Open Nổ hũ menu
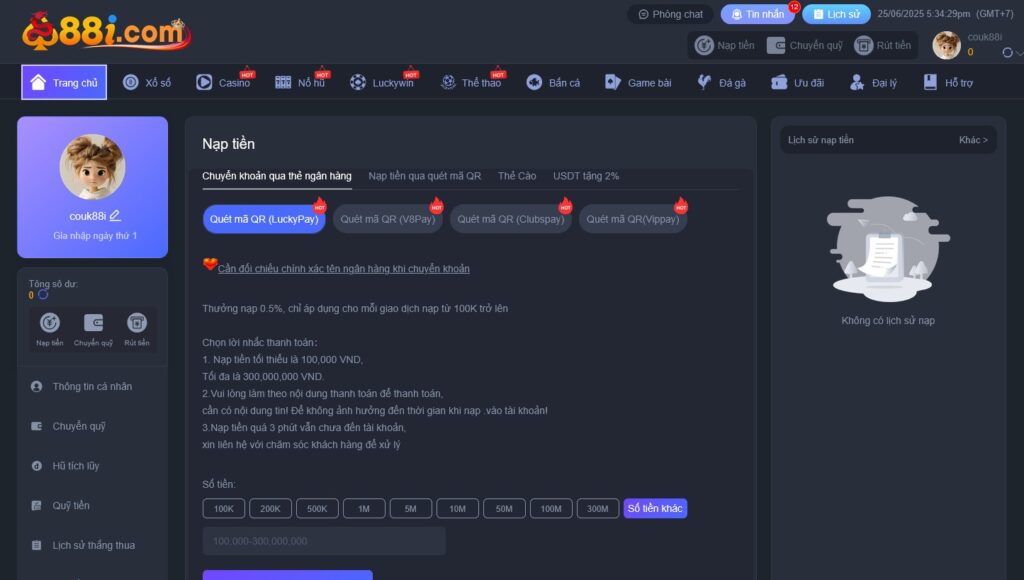Screen dimensions: 1024x580 pyautogui.click(x=300, y=83)
